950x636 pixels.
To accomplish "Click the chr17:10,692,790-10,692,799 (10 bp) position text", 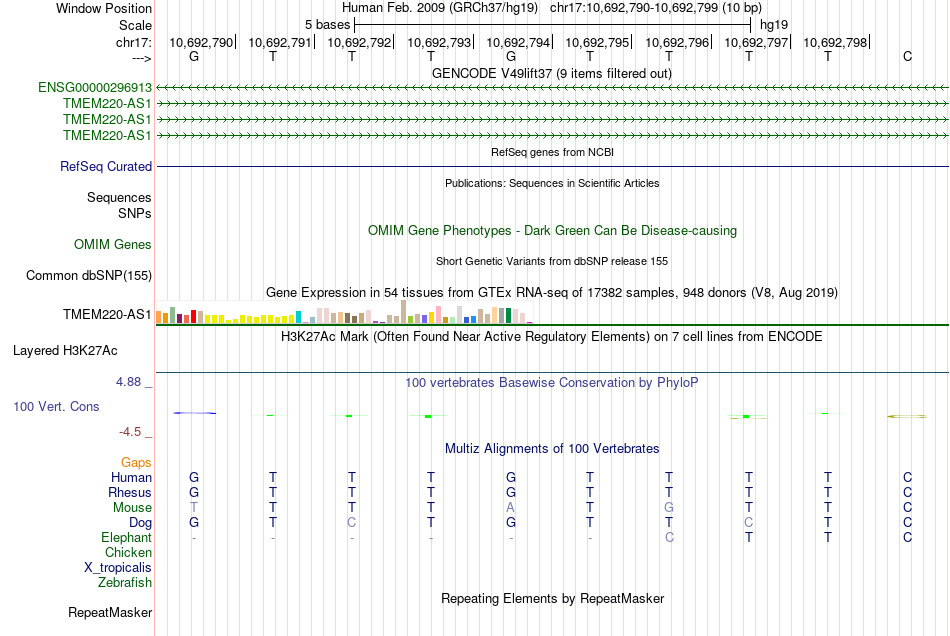I will coord(656,8).
